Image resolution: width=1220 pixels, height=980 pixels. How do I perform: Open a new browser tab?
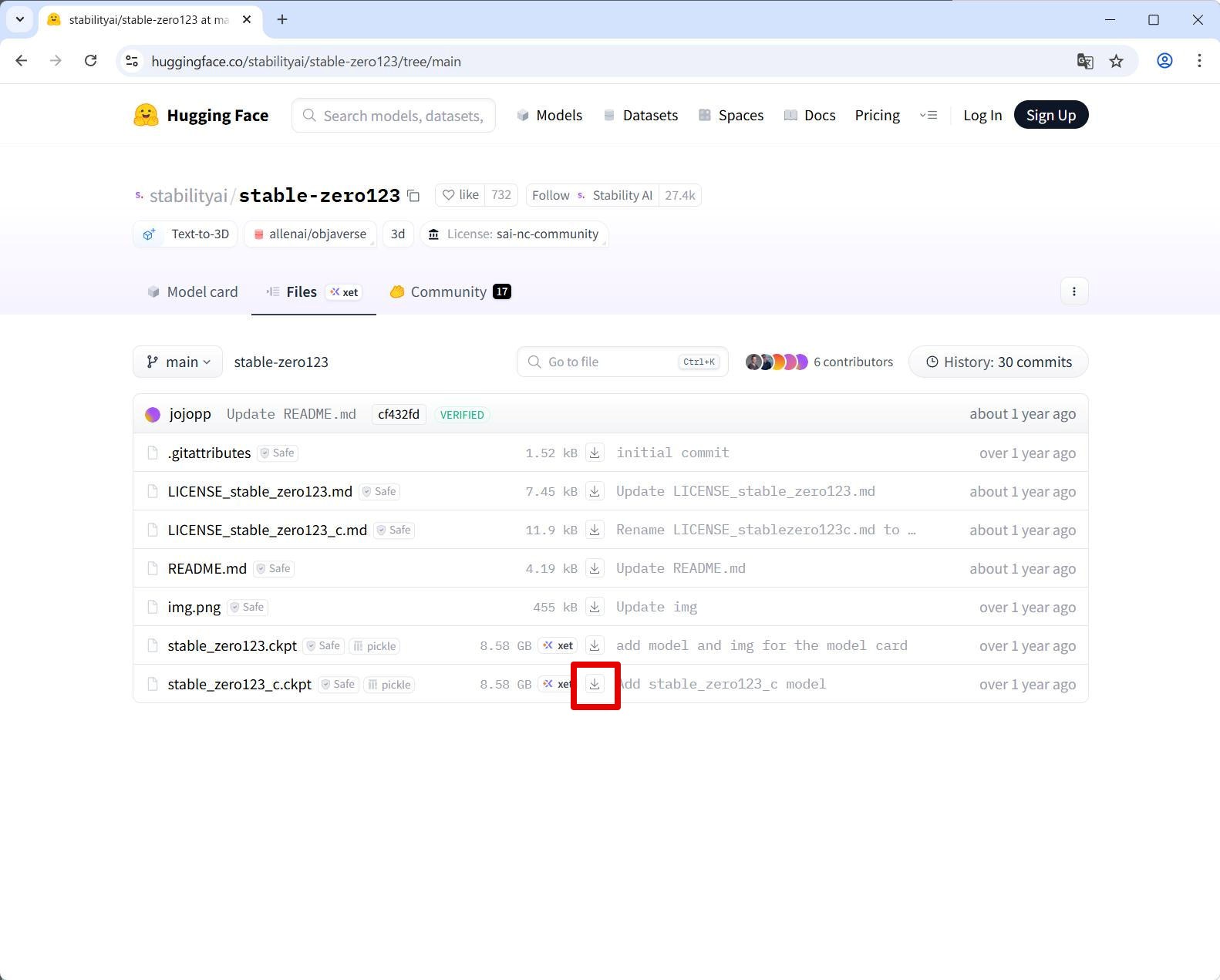(282, 20)
